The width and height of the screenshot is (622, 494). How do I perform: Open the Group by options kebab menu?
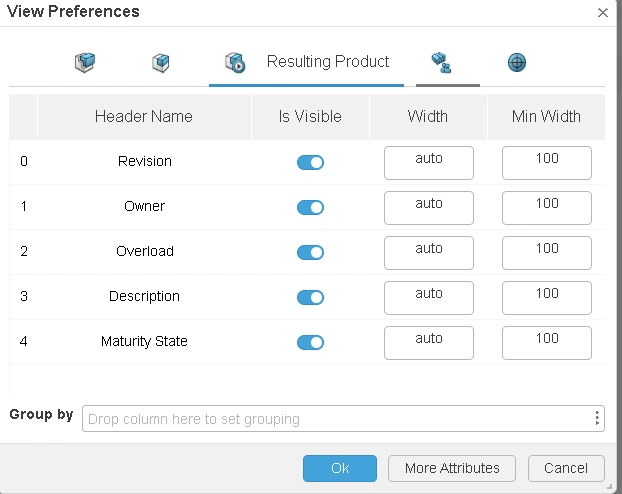[597, 418]
